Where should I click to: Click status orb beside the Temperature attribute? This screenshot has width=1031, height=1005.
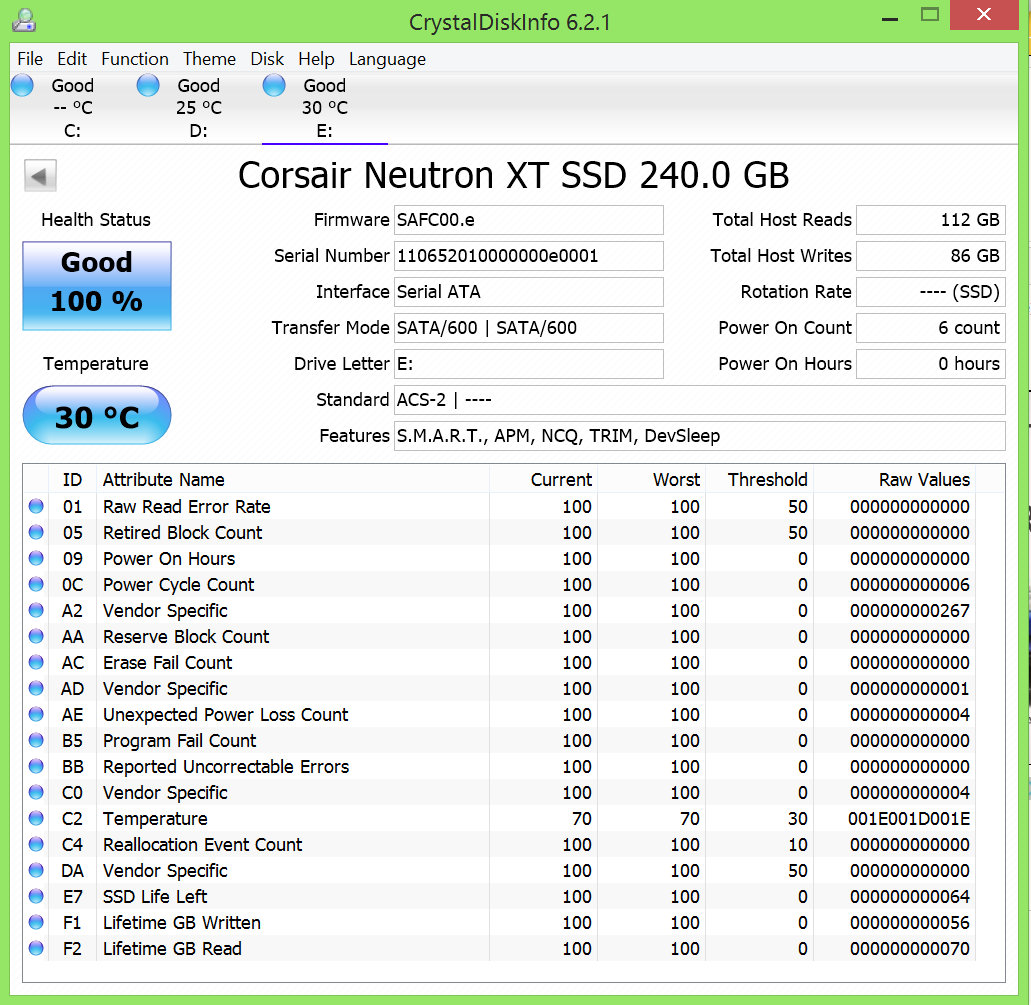click(37, 819)
